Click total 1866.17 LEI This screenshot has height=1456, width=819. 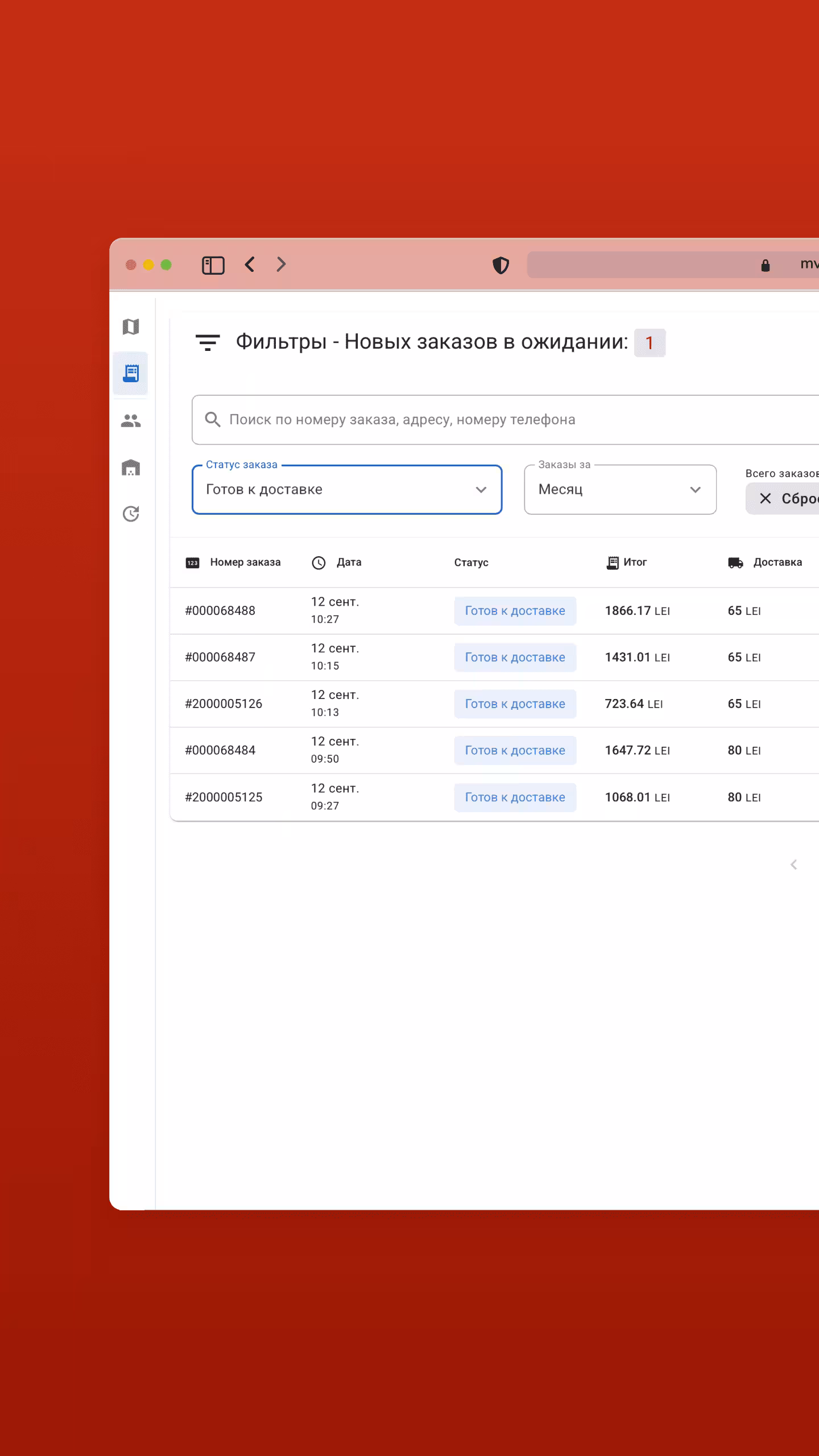[638, 611]
